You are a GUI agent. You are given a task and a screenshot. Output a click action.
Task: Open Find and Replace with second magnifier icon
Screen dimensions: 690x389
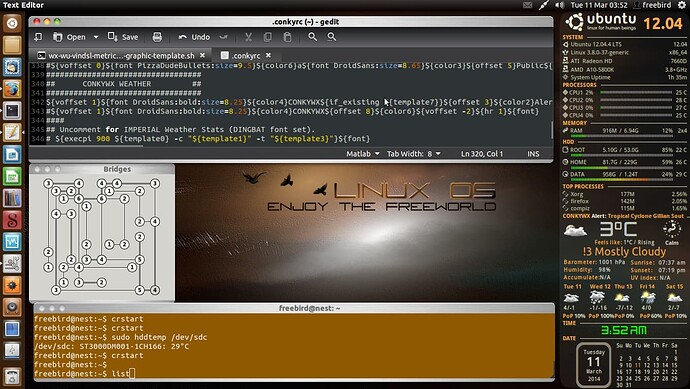click(332, 37)
